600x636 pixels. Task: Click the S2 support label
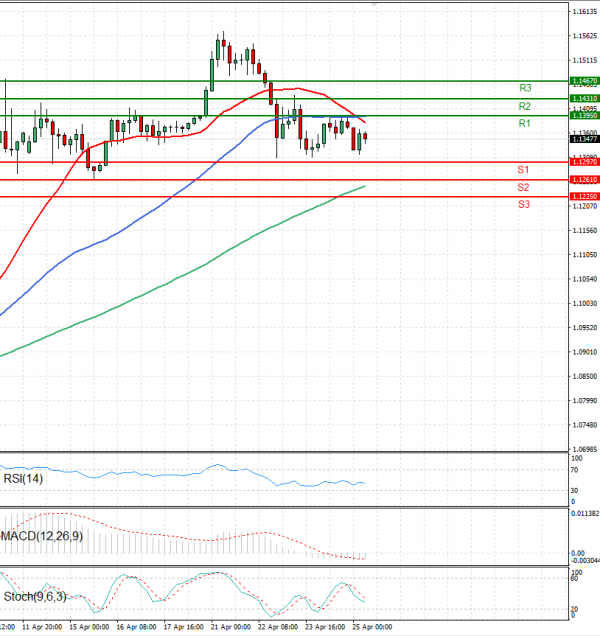[523, 187]
